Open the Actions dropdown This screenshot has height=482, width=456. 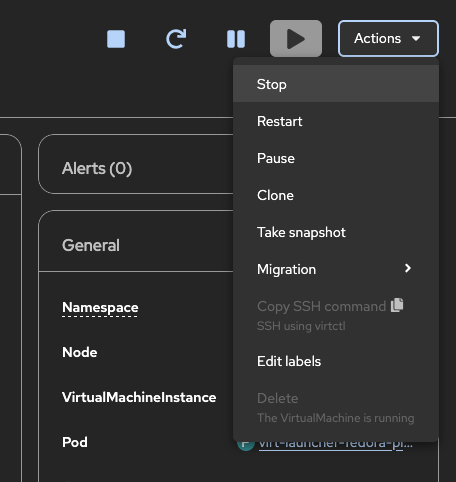tap(388, 39)
